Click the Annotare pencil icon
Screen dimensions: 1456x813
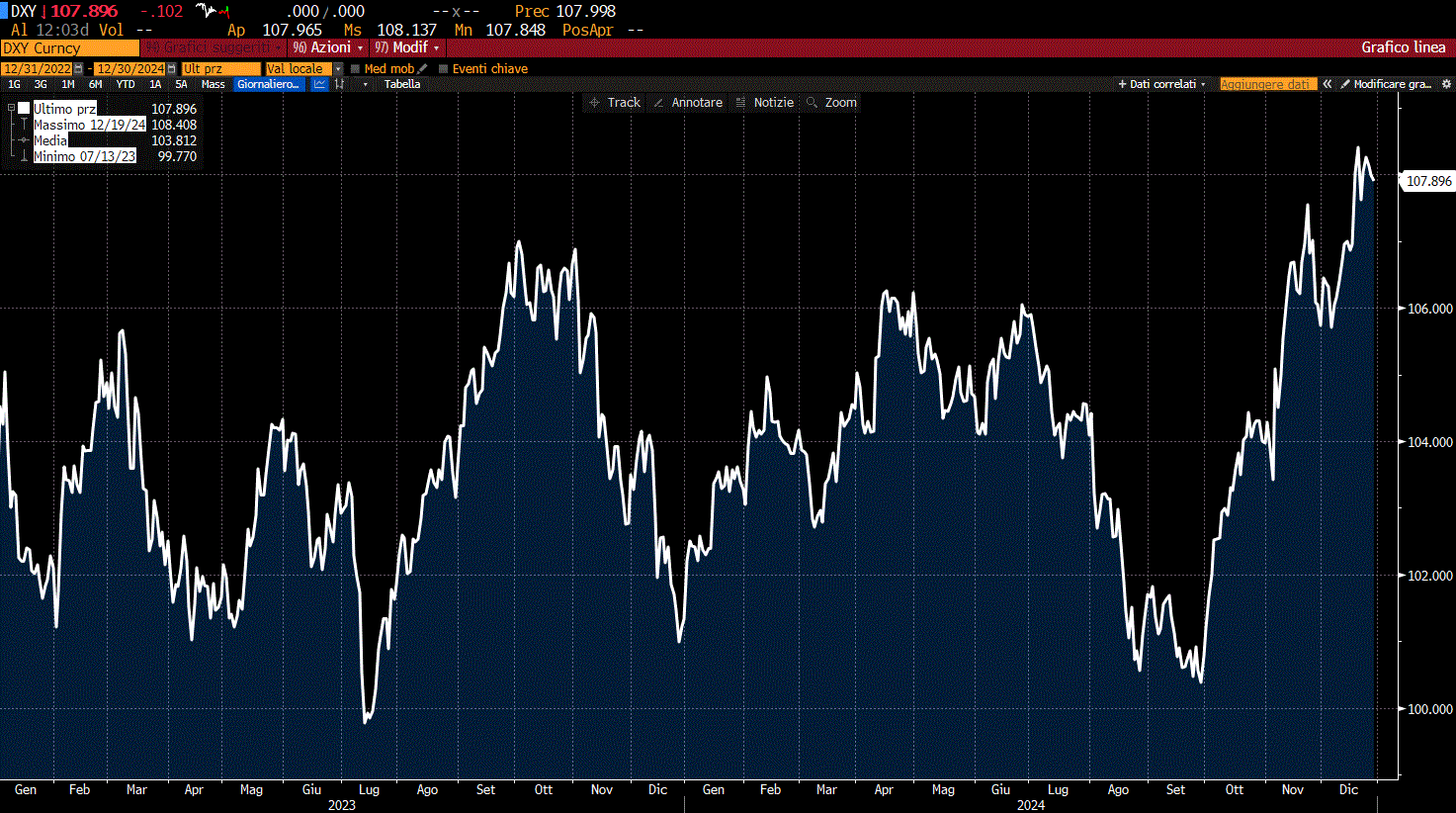pos(658,103)
